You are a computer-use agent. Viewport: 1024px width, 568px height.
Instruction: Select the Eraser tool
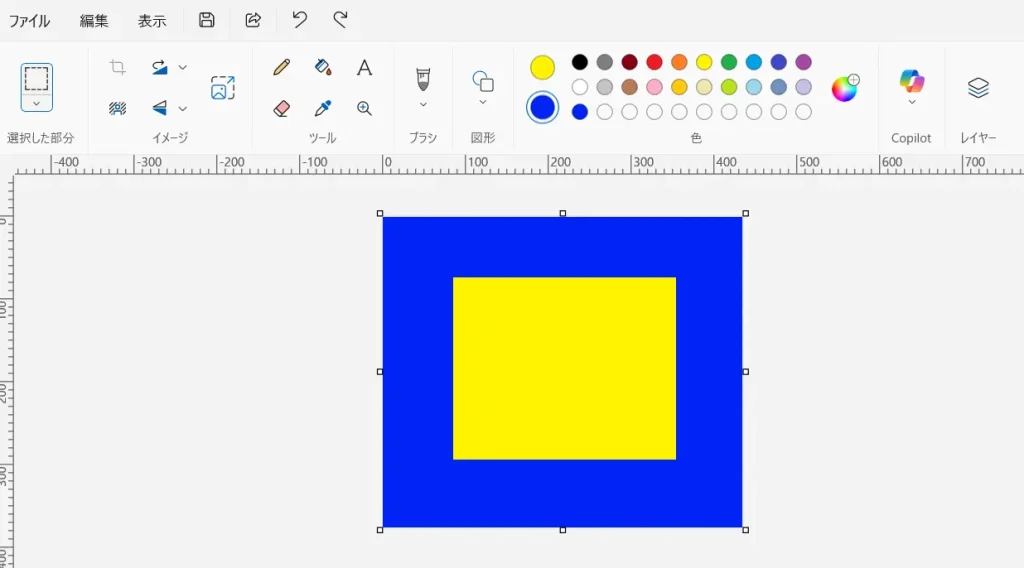point(282,108)
